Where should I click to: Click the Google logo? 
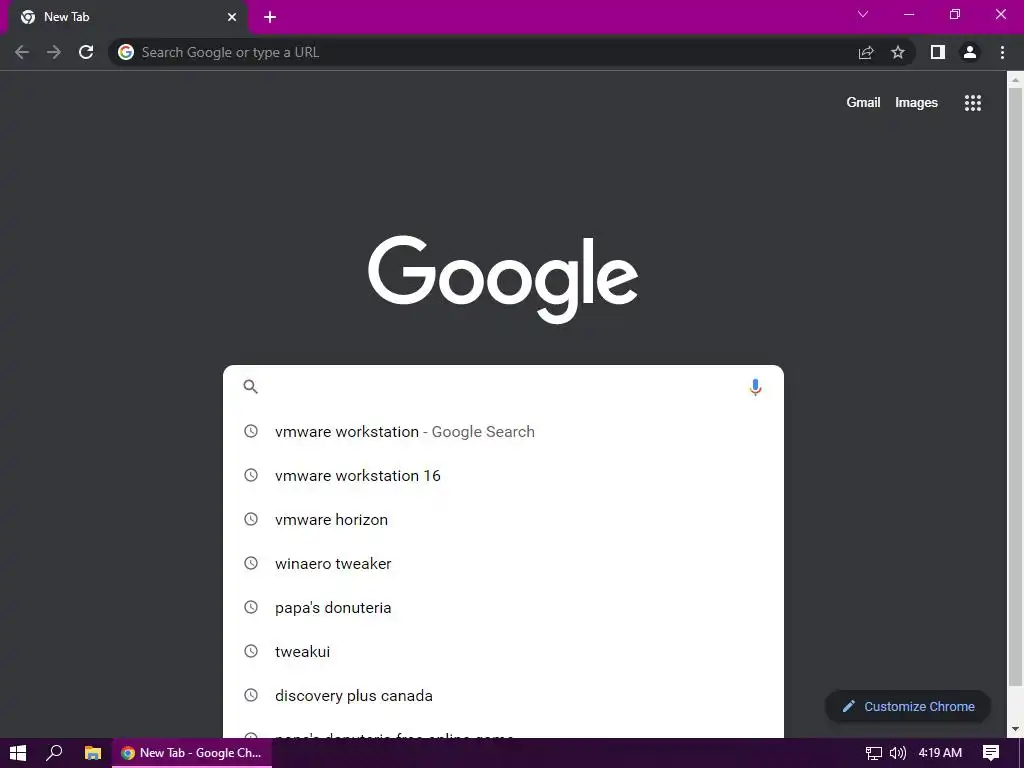[503, 279]
